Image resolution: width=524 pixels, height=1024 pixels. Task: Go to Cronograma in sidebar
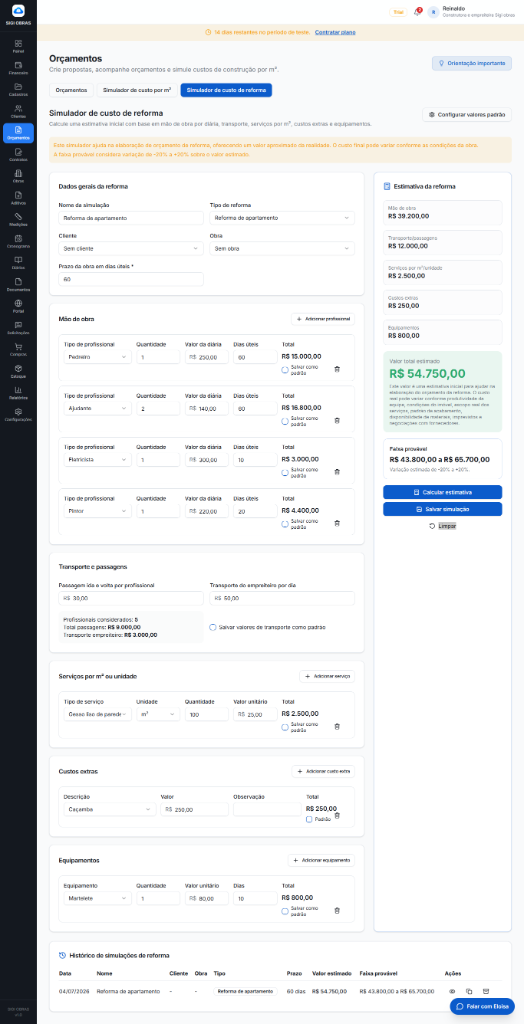[18, 241]
